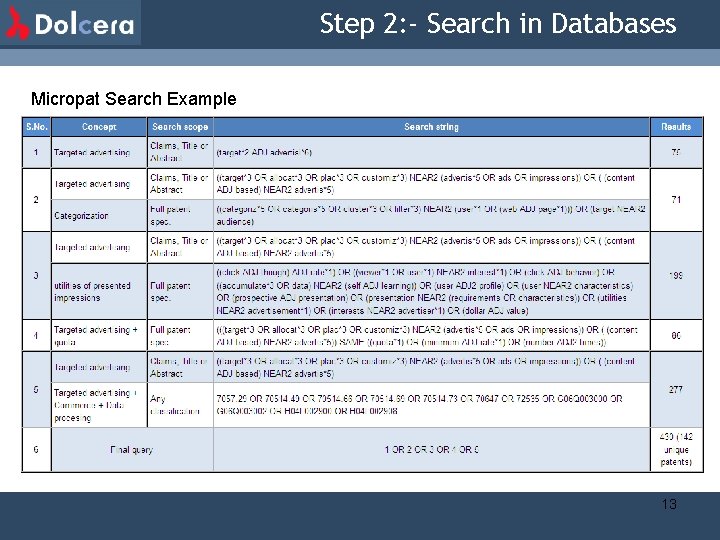
Task: Click the "Any classification" scope cell
Action: tap(180, 405)
